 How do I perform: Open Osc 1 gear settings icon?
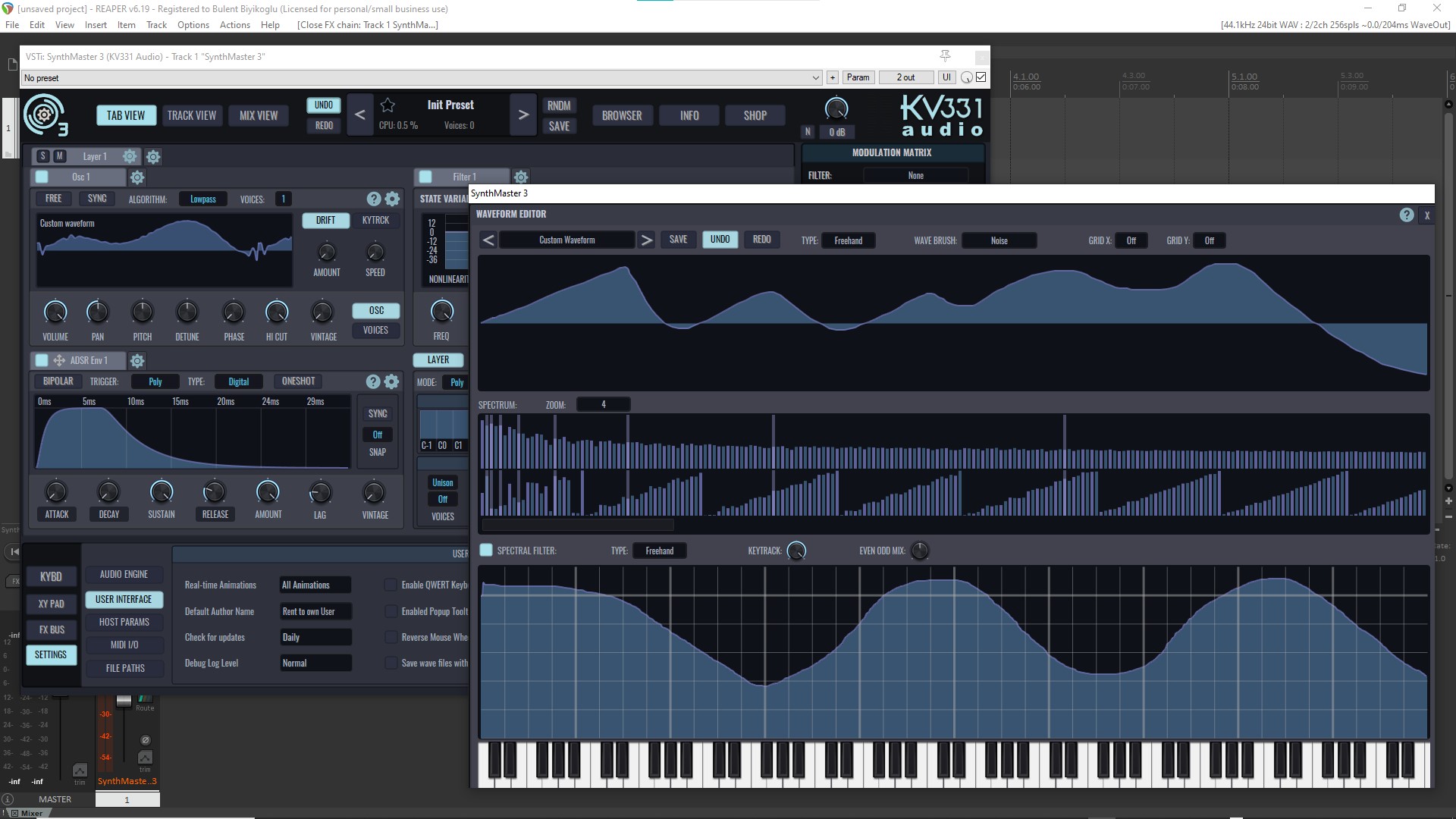137,177
